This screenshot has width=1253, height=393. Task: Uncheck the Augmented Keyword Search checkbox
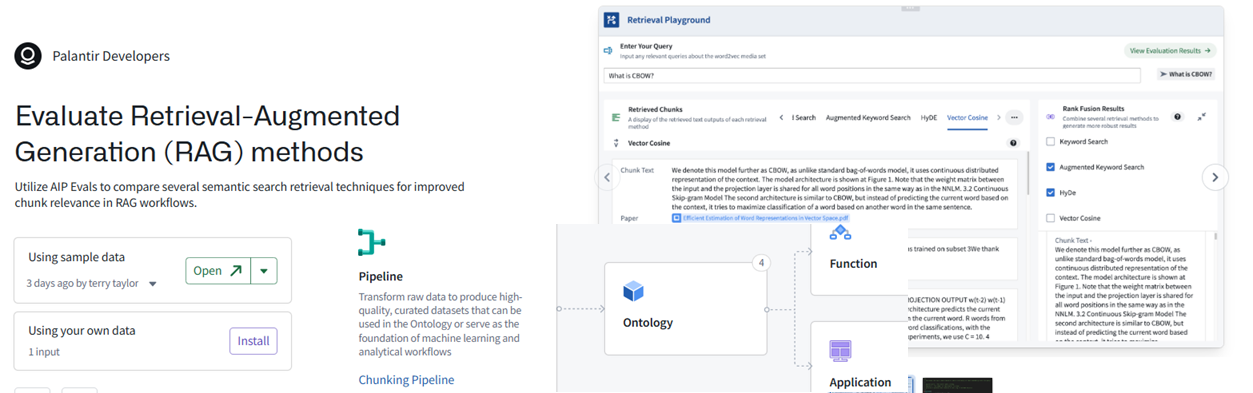[1049, 167]
